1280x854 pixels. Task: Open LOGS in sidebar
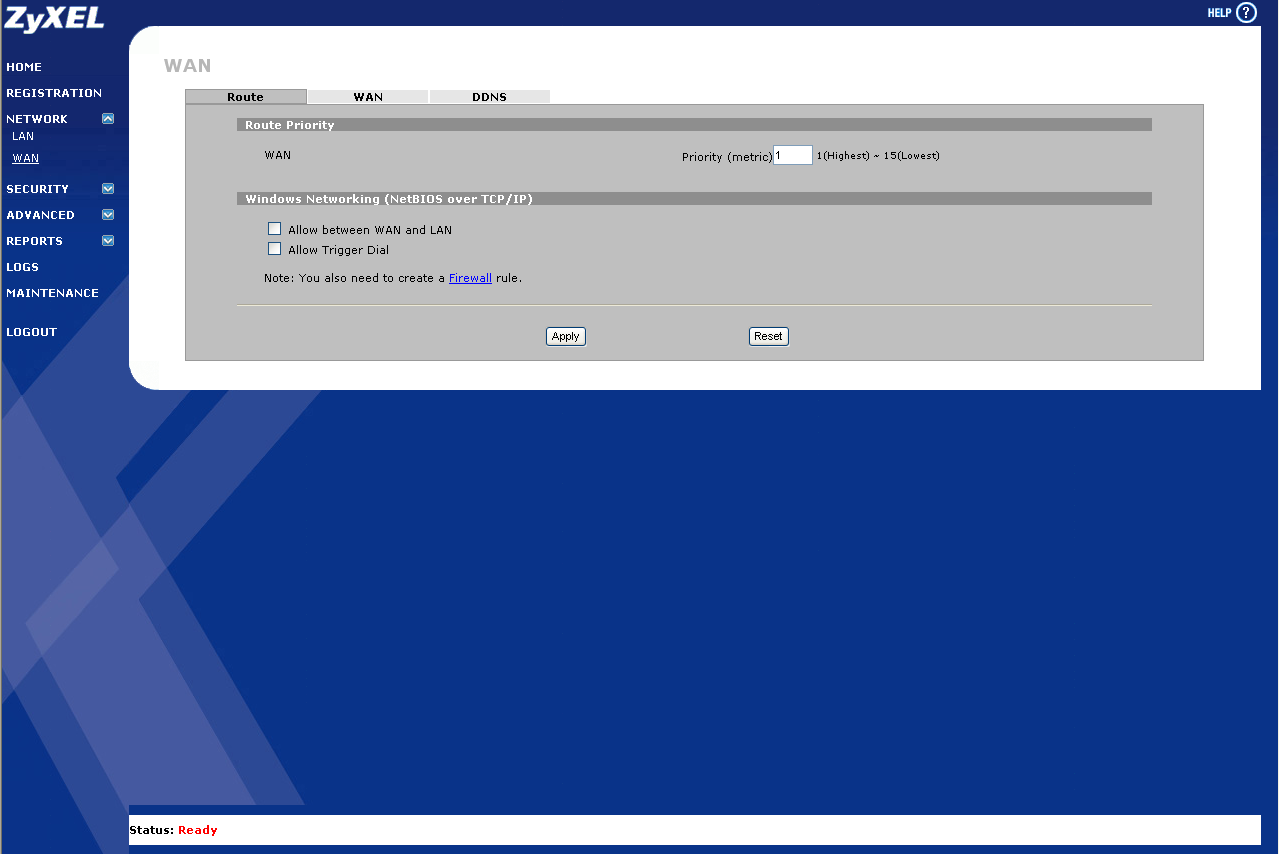pos(23,267)
